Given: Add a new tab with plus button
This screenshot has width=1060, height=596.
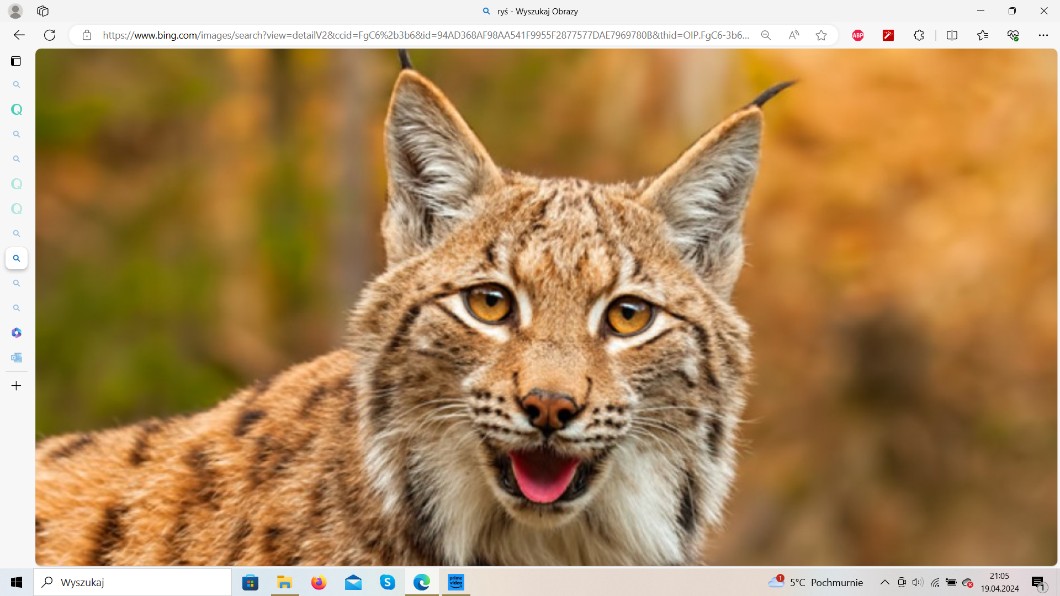Looking at the screenshot, I should [x=16, y=385].
